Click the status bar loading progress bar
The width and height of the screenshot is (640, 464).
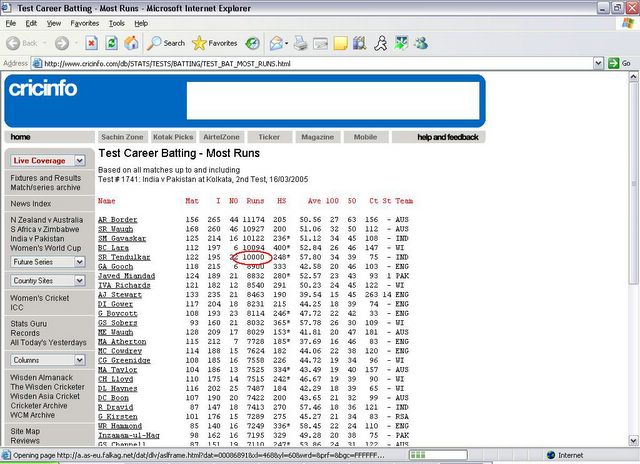(x=438, y=455)
